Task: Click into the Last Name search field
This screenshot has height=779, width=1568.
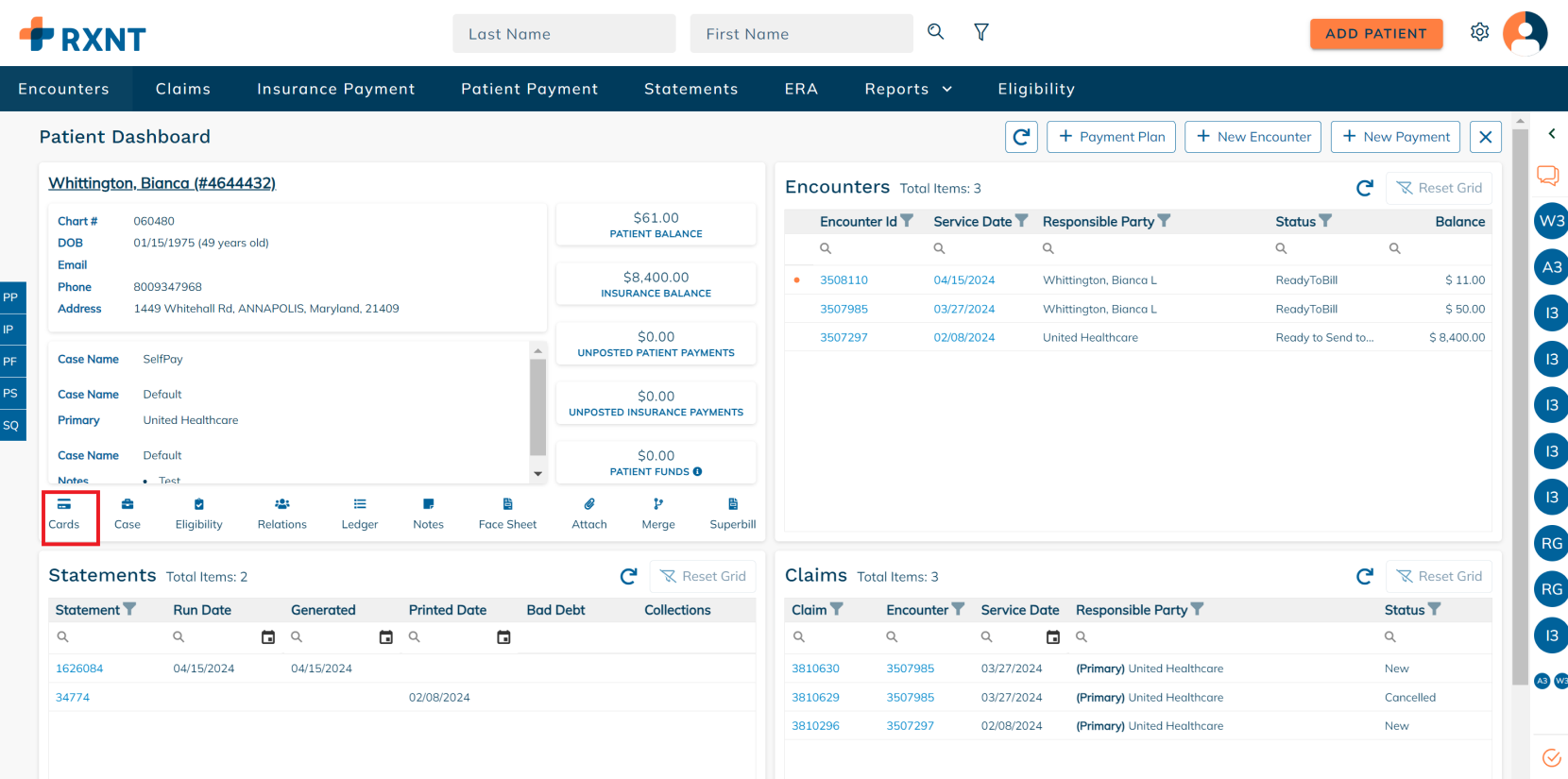Action: click(564, 34)
